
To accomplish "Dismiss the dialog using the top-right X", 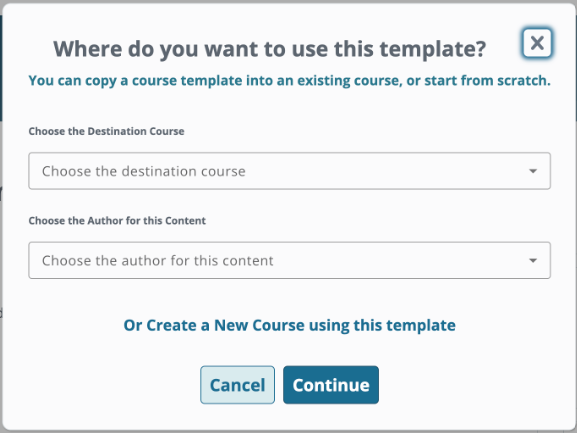I will point(537,43).
